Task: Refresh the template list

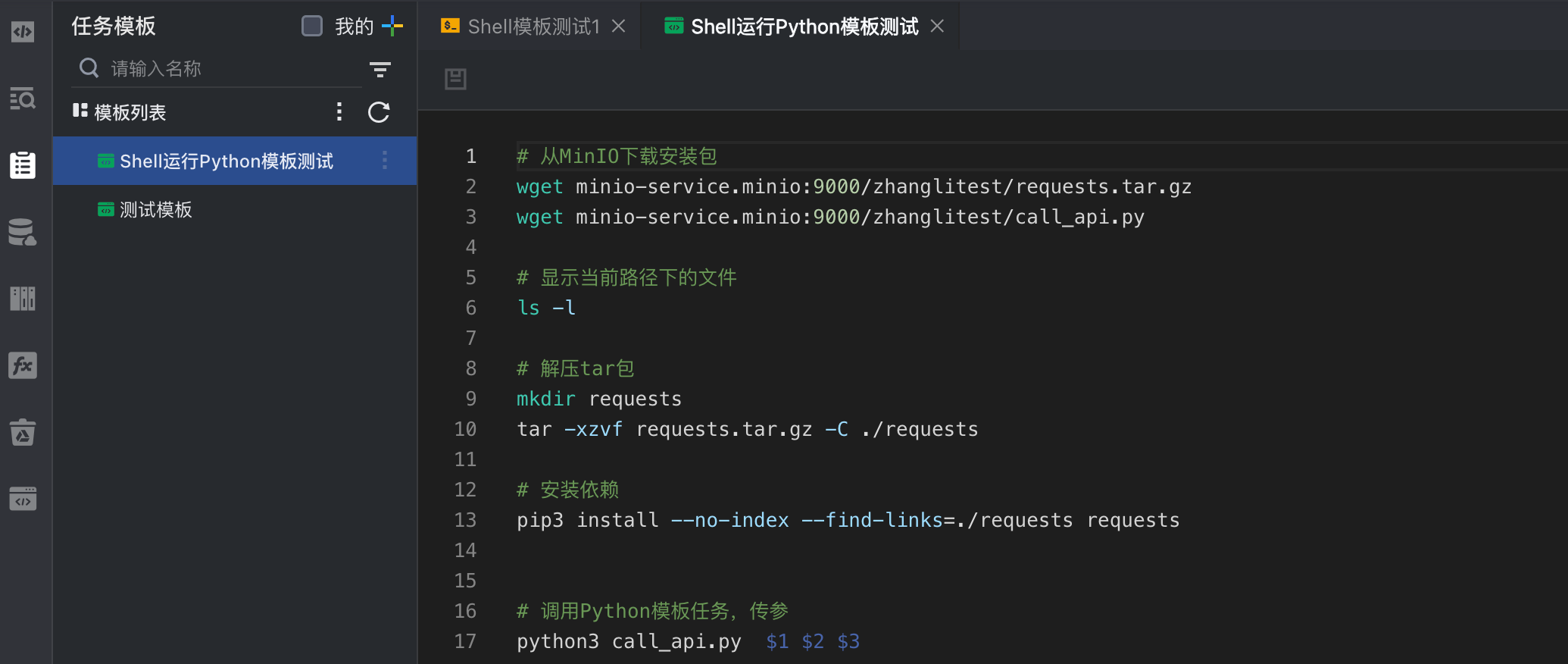Action: (x=379, y=112)
